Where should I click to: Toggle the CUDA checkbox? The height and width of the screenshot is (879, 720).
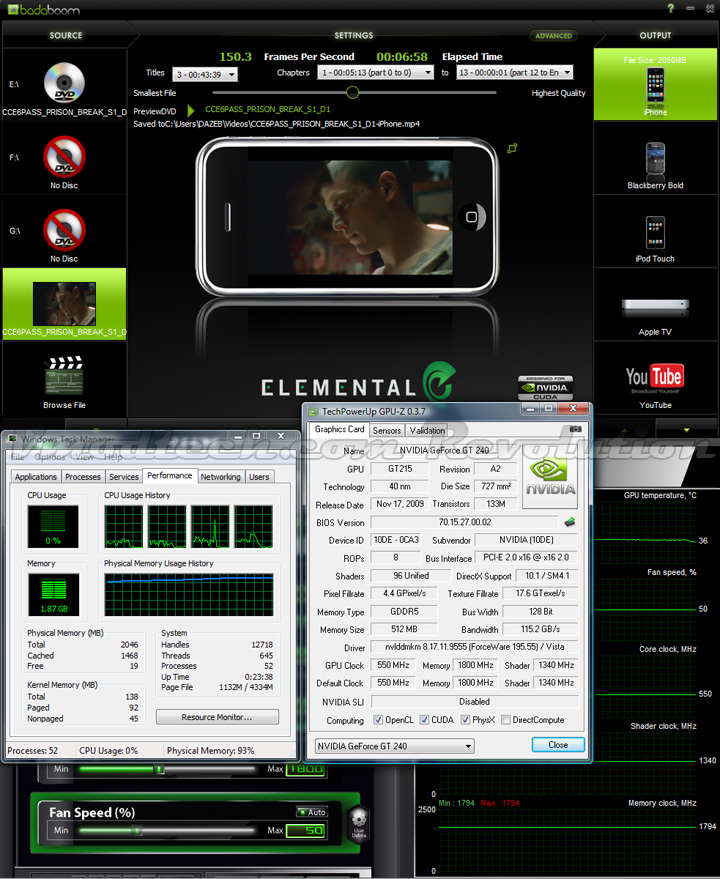tap(424, 720)
